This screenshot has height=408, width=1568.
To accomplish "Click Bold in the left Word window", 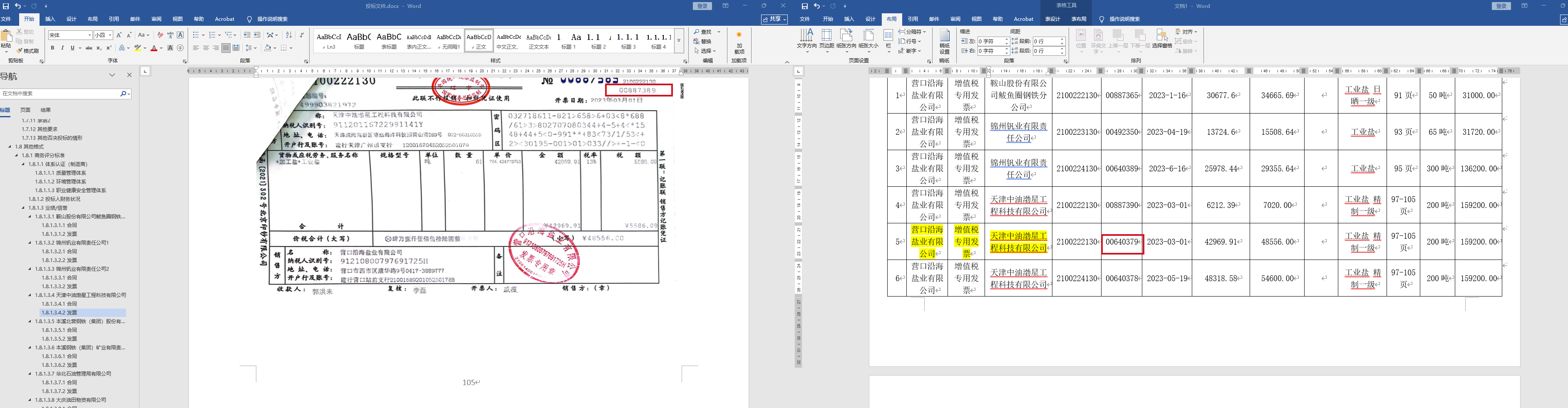I will [x=52, y=48].
